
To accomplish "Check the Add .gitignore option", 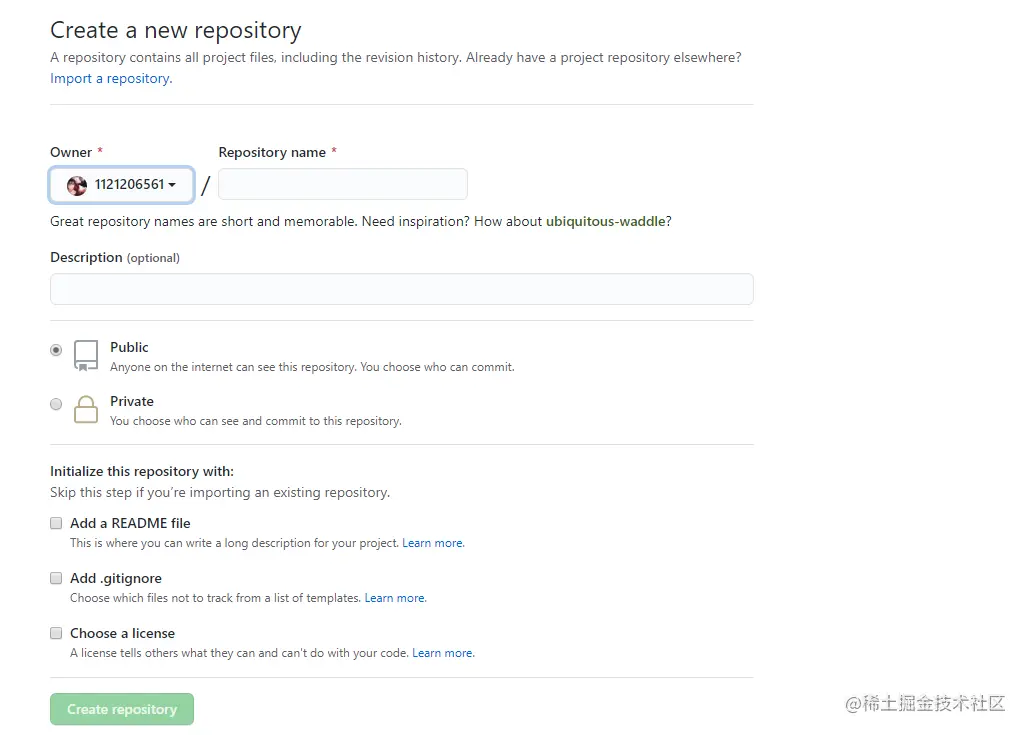I will (56, 578).
